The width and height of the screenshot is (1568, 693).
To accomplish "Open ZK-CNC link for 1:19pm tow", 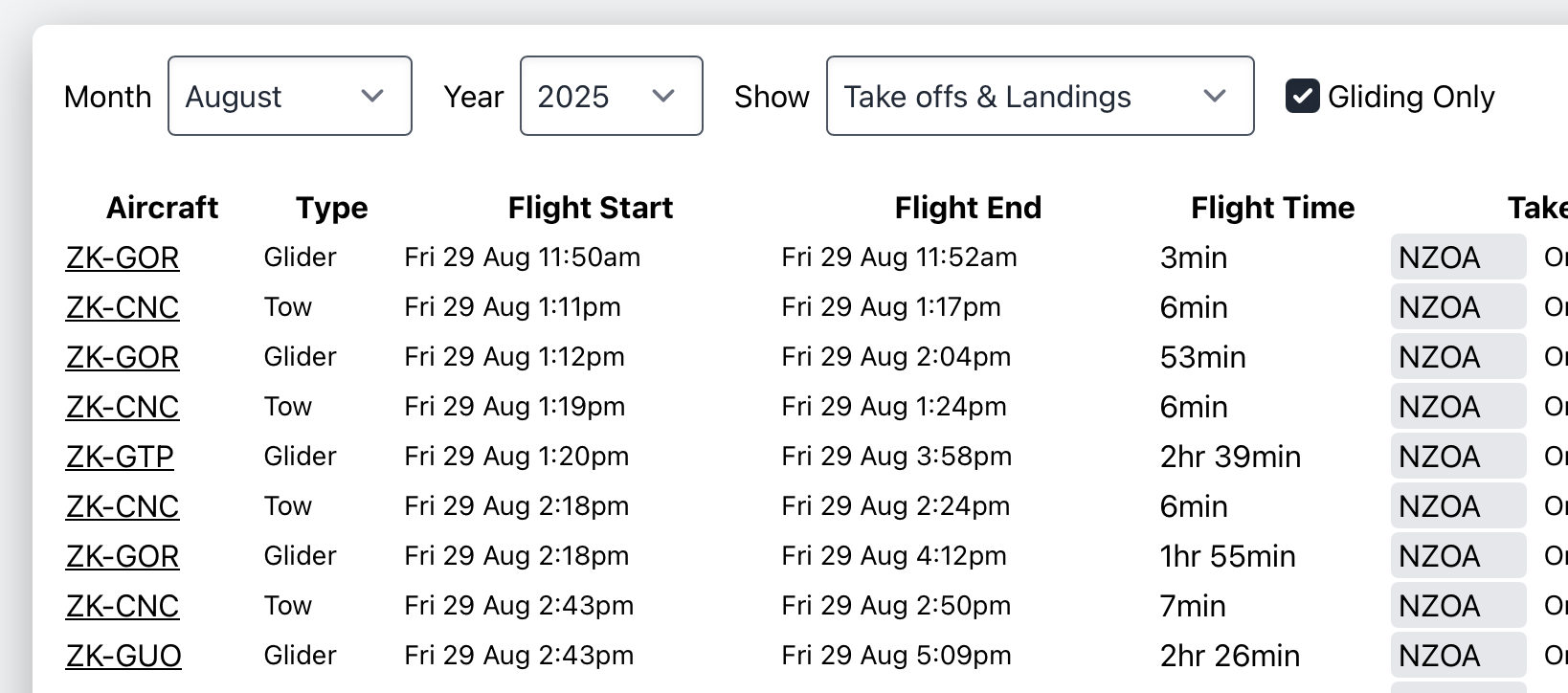I will click(123, 407).
